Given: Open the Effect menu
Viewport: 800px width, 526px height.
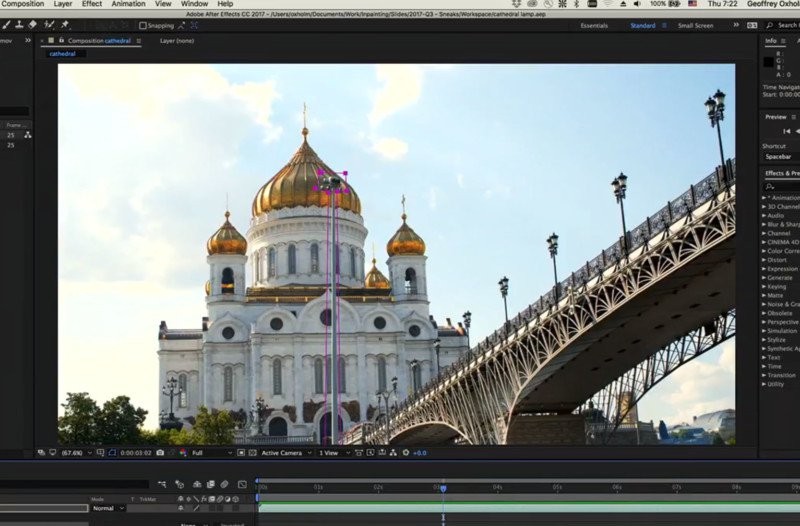Looking at the screenshot, I should pos(92,4).
